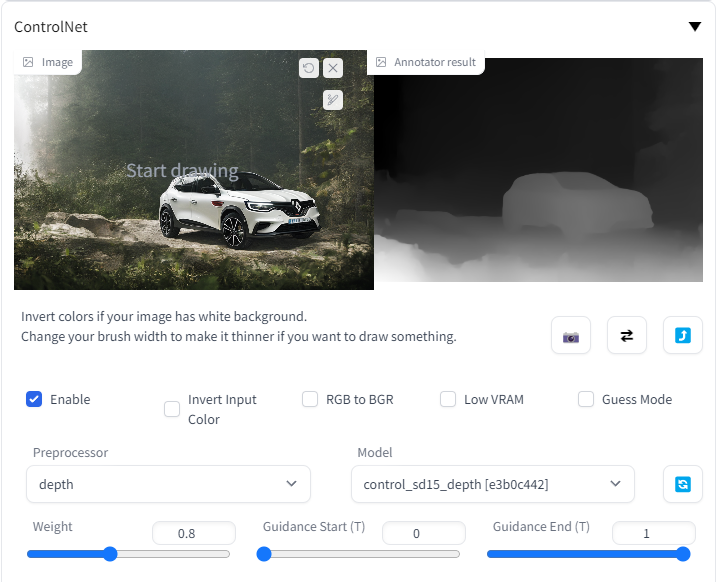
Task: Click the Guidance End value field
Action: [654, 533]
